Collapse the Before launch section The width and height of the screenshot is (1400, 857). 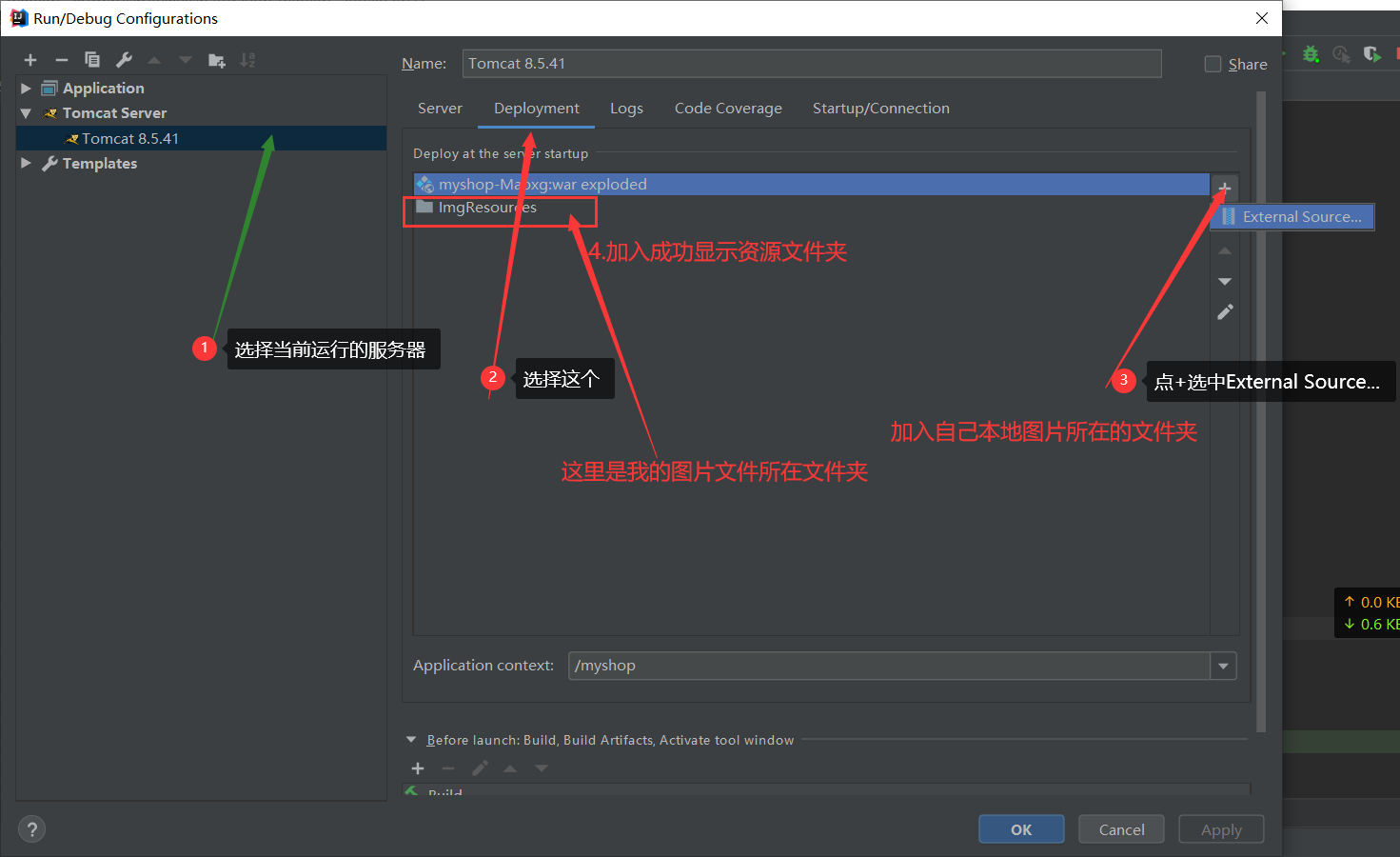[x=411, y=740]
